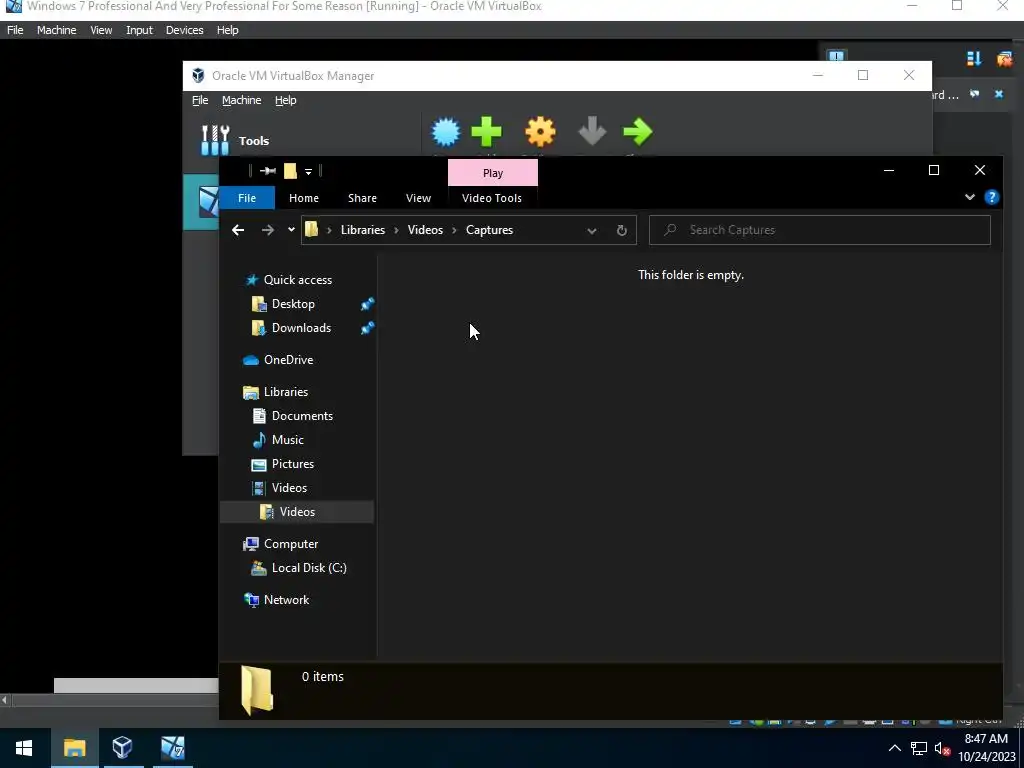Image resolution: width=1024 pixels, height=768 pixels.
Task: Open Explorer Help with the blue question mark icon
Action: click(991, 197)
